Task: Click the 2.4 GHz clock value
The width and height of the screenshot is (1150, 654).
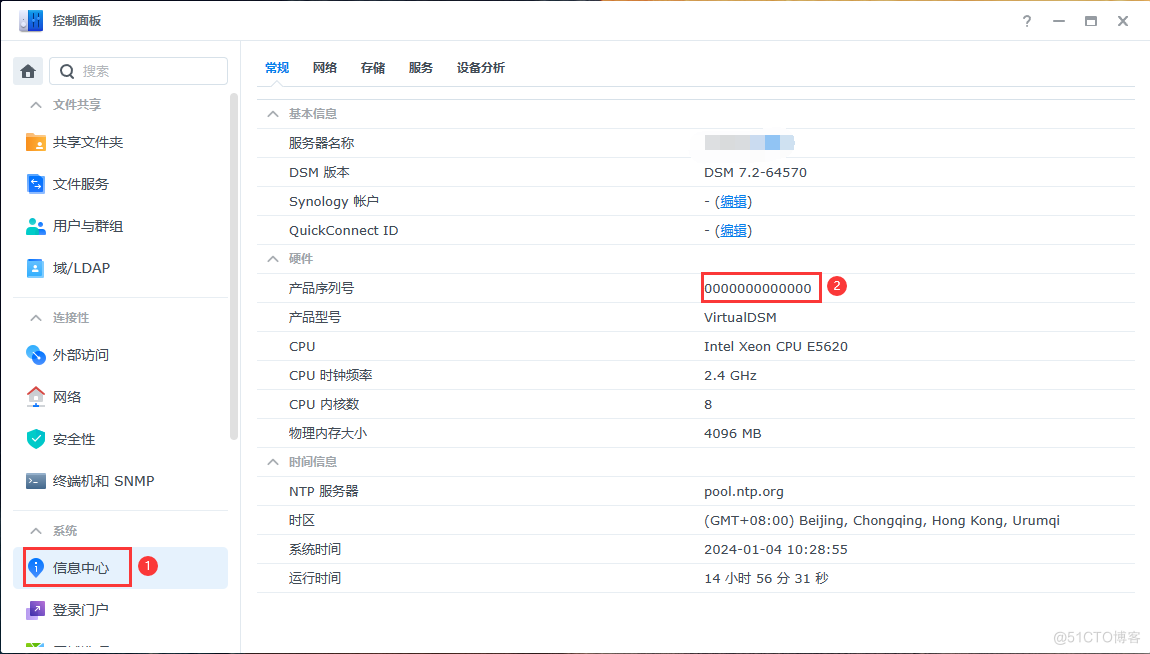Action: tap(730, 375)
